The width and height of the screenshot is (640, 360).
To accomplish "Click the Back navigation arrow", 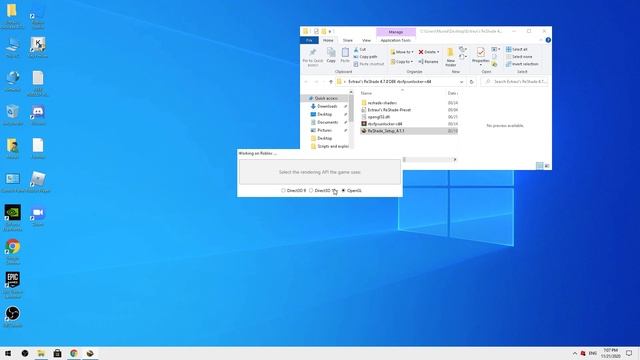I will pos(306,82).
